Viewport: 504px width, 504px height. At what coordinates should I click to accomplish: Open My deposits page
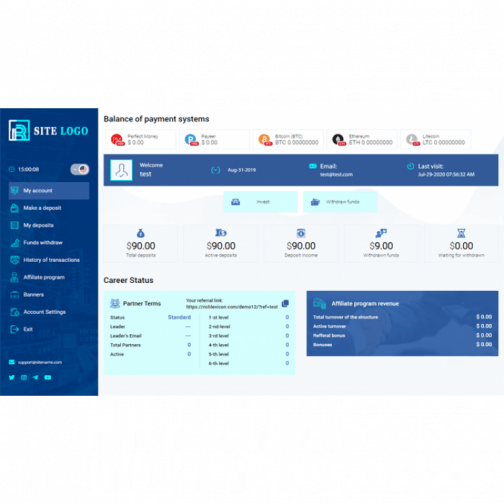38,225
